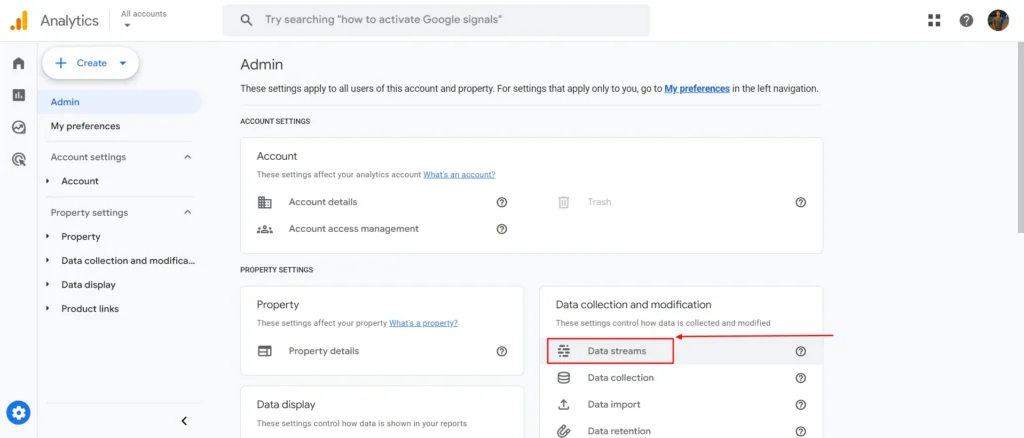Click the search magnifier icon
1024x438 pixels.
click(246, 20)
